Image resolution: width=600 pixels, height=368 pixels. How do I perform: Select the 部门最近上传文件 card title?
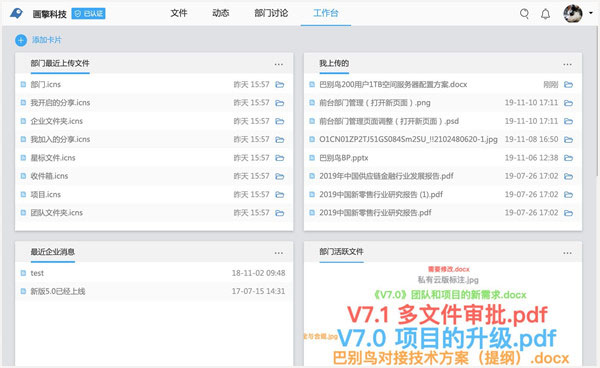60,63
